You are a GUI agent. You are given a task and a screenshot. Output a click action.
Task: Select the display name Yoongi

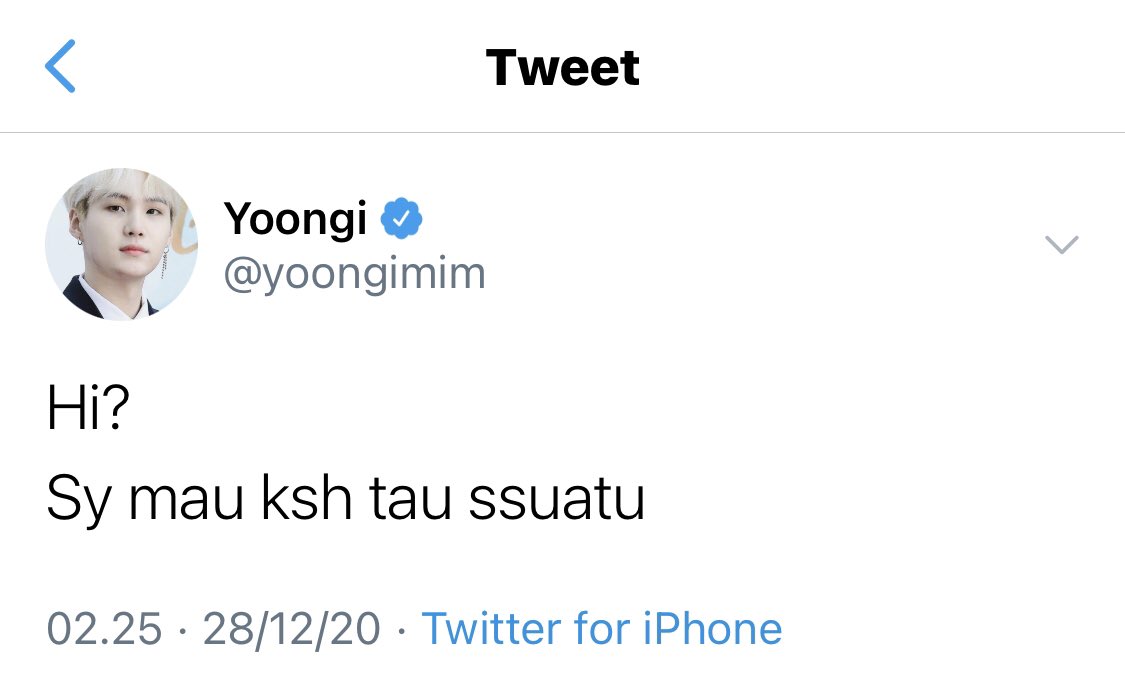pos(296,220)
